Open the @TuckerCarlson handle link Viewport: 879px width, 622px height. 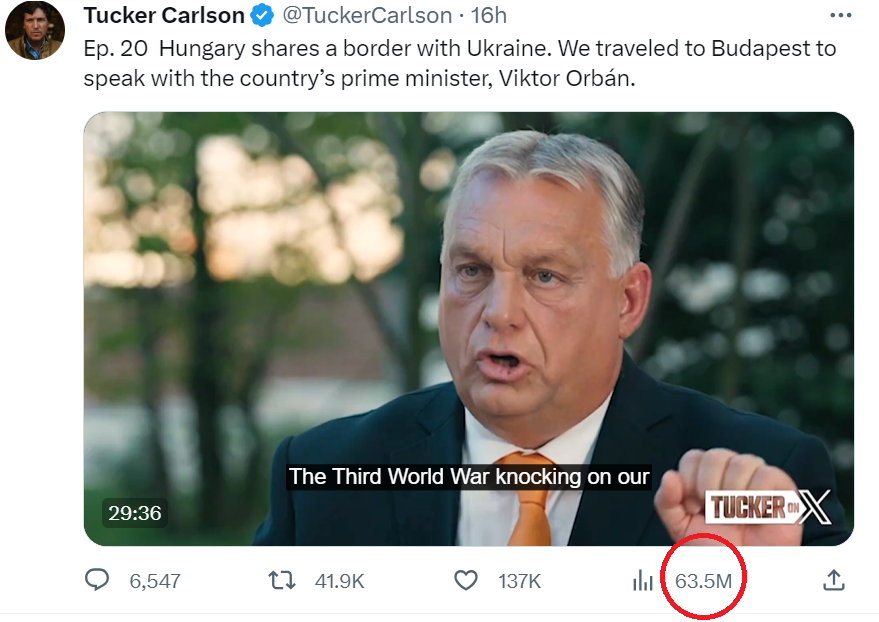point(367,16)
